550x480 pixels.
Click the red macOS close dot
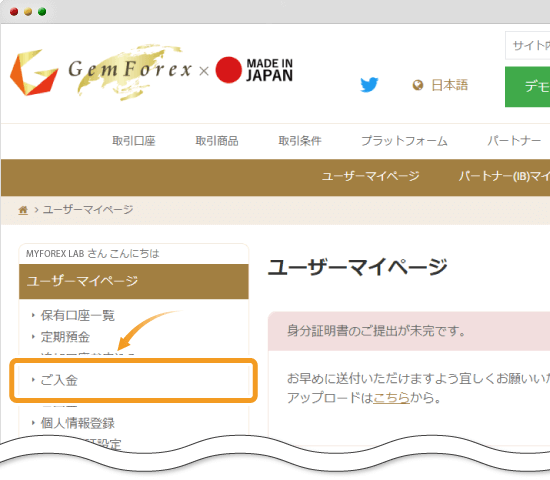(14, 12)
